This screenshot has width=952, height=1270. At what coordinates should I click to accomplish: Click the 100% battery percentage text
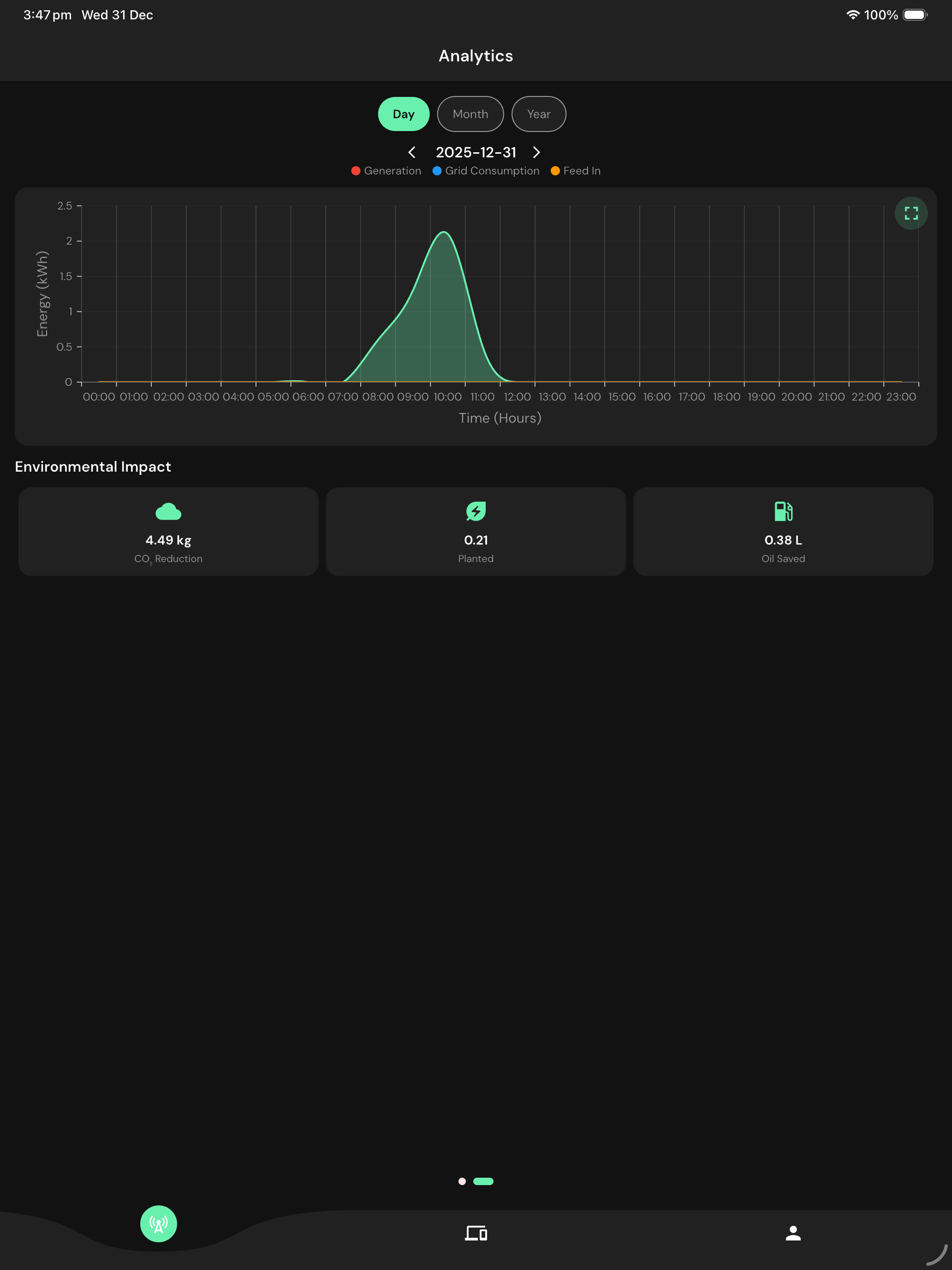click(x=881, y=15)
